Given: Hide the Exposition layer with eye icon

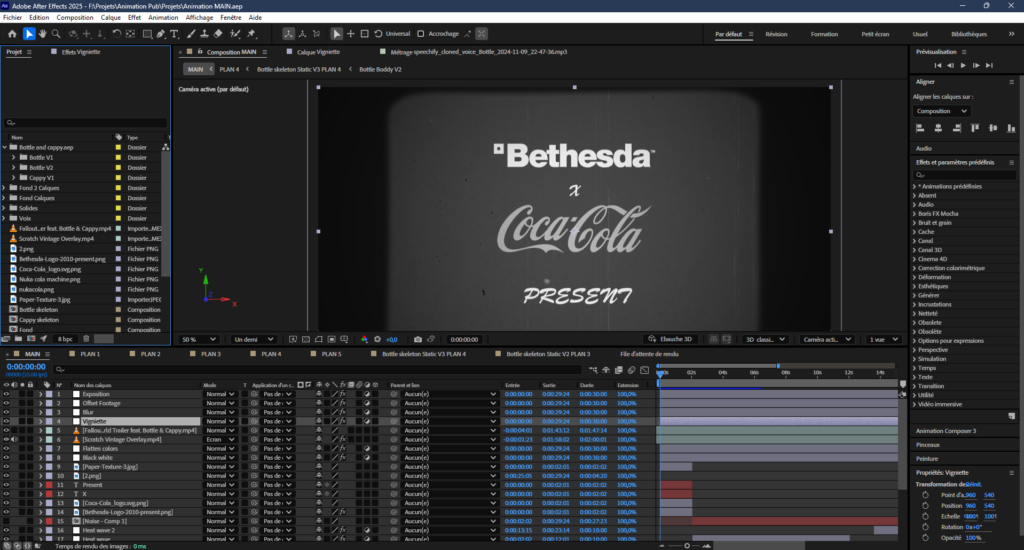Looking at the screenshot, I should tap(6, 394).
